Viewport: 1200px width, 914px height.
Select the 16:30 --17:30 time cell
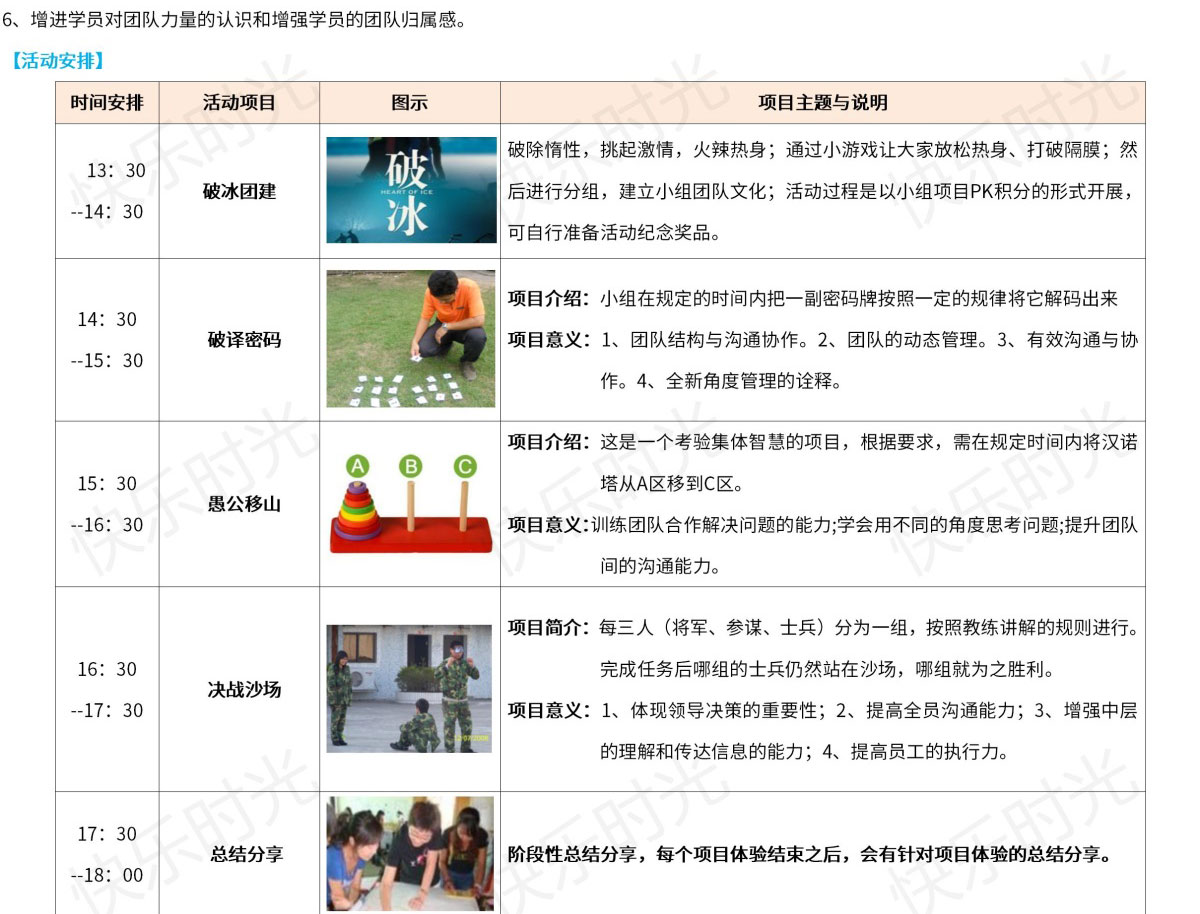tap(107, 690)
